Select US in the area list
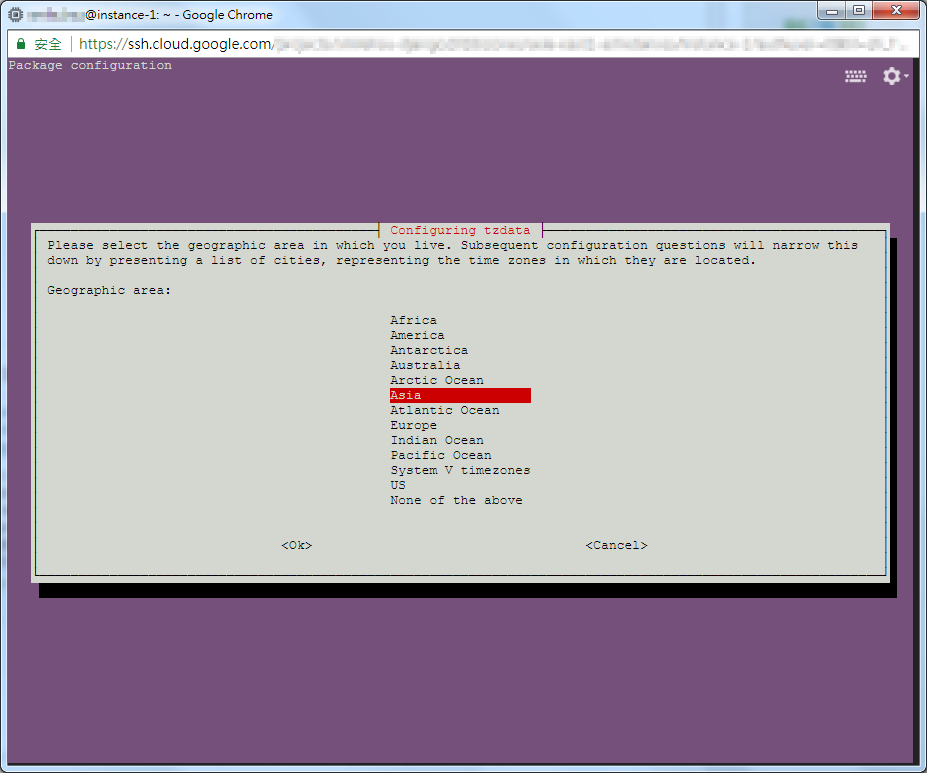 tap(398, 485)
